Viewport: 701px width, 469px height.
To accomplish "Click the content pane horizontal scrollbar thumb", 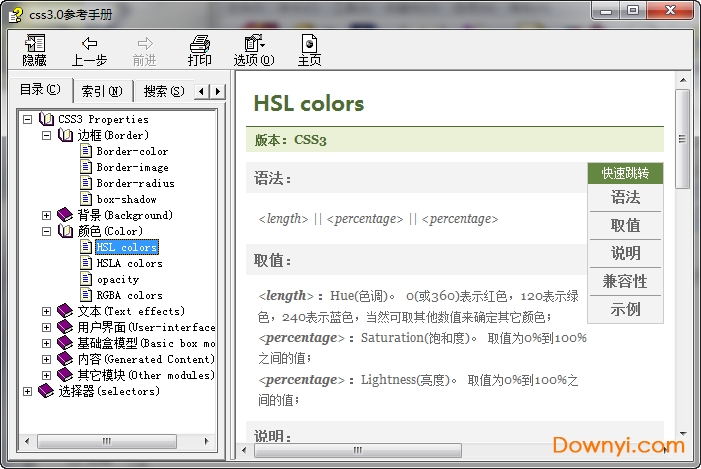I will point(358,450).
